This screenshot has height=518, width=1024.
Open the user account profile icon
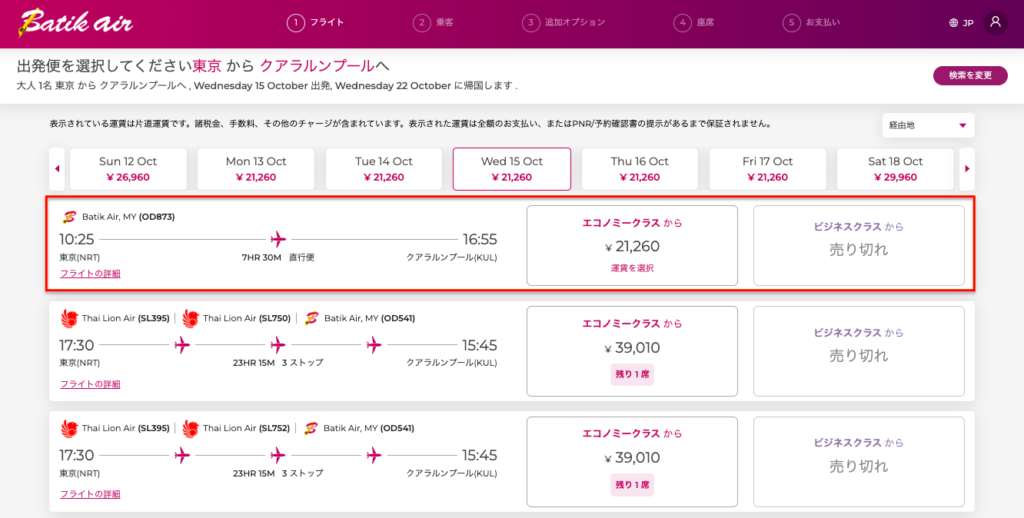[x=995, y=22]
